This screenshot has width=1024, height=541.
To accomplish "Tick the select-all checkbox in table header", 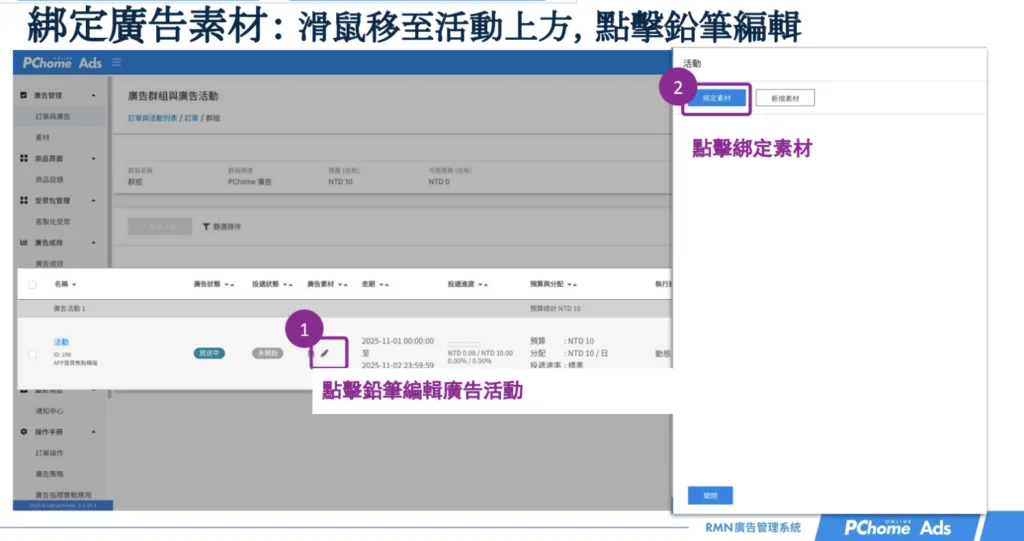I will (x=33, y=285).
